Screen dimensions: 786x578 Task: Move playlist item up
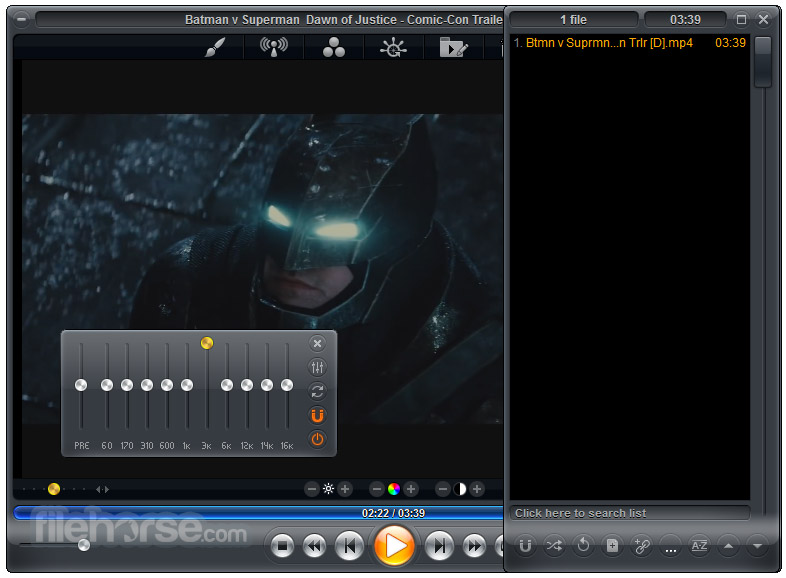728,545
